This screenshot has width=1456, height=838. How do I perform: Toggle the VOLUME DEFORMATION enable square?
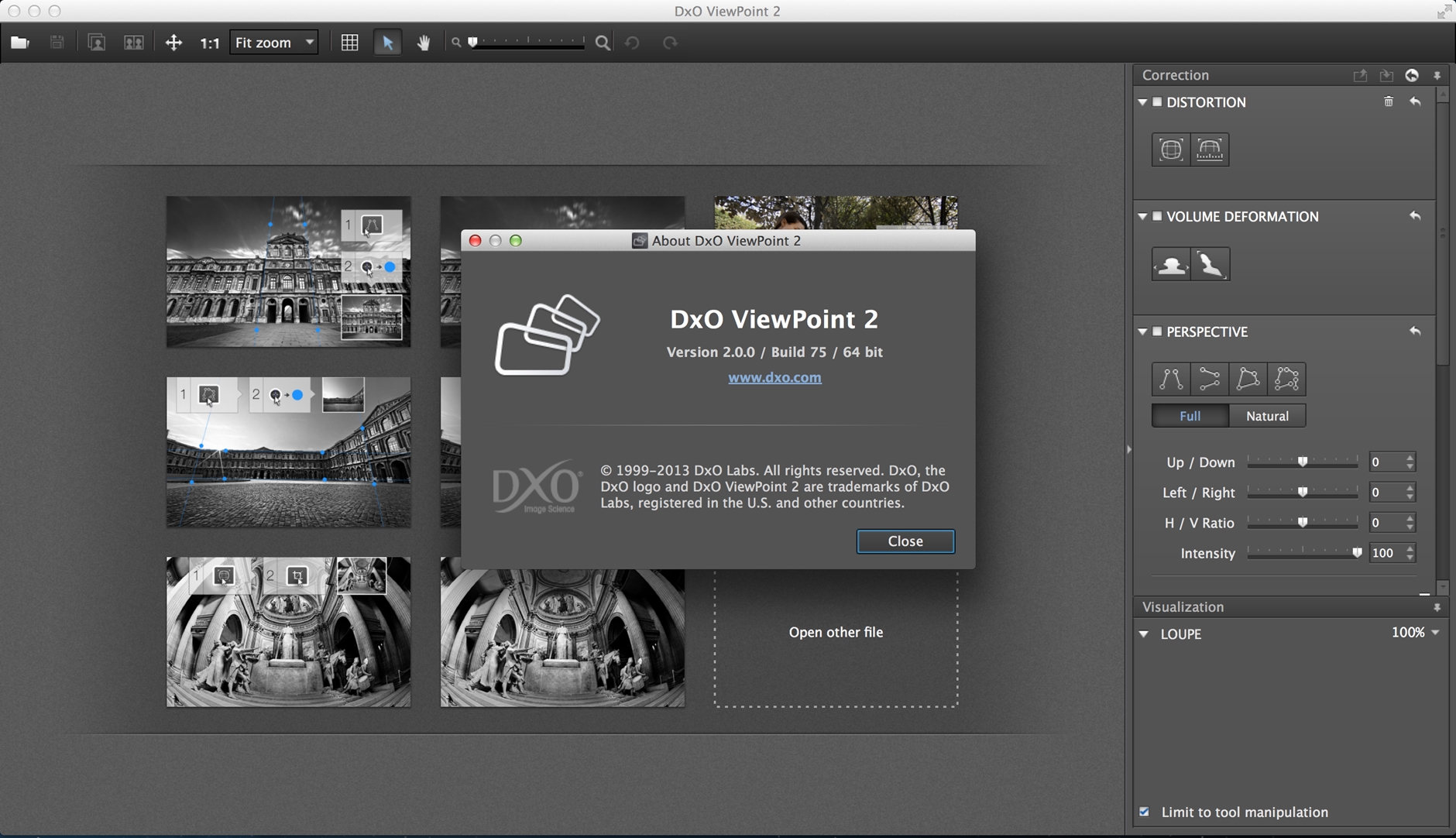tap(1157, 217)
